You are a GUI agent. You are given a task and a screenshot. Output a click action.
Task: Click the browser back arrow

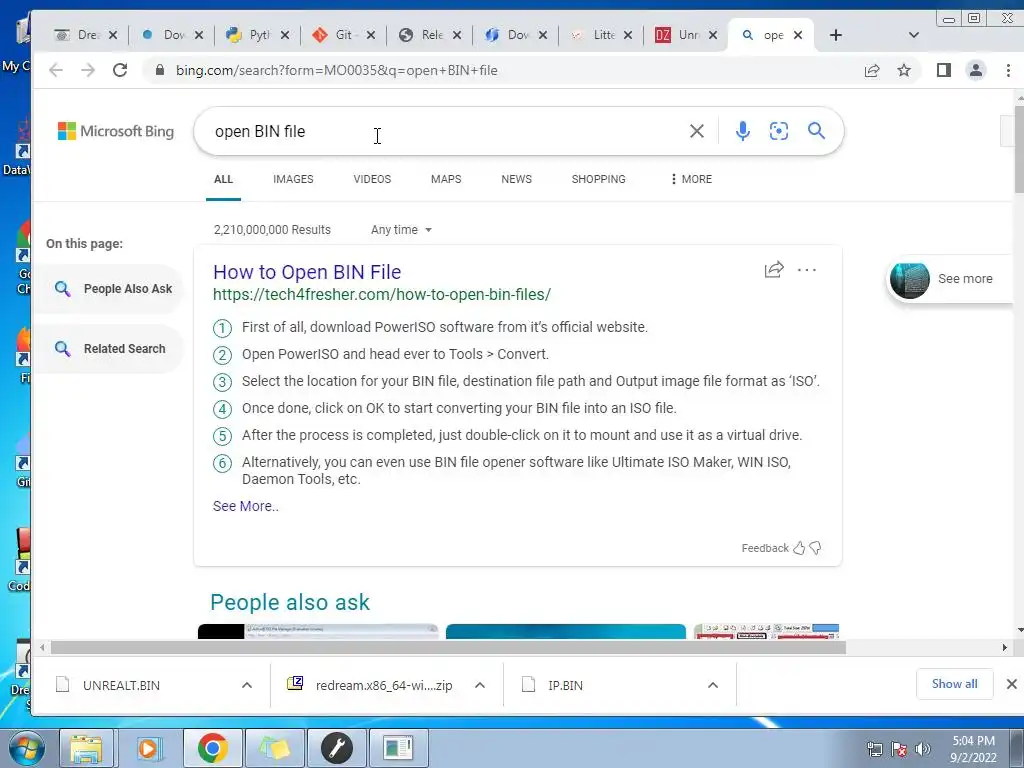tap(56, 70)
